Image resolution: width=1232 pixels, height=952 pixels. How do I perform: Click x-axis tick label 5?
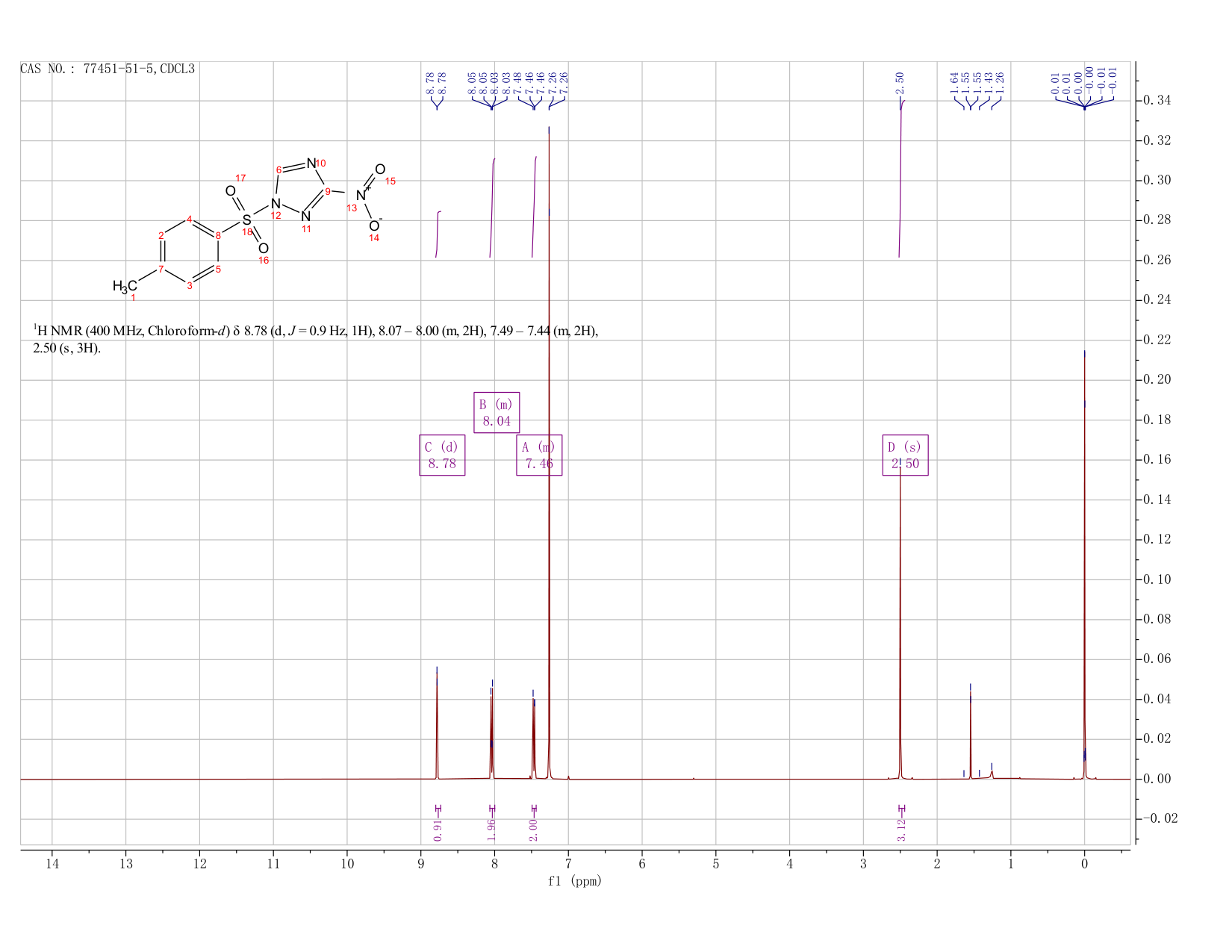(716, 864)
